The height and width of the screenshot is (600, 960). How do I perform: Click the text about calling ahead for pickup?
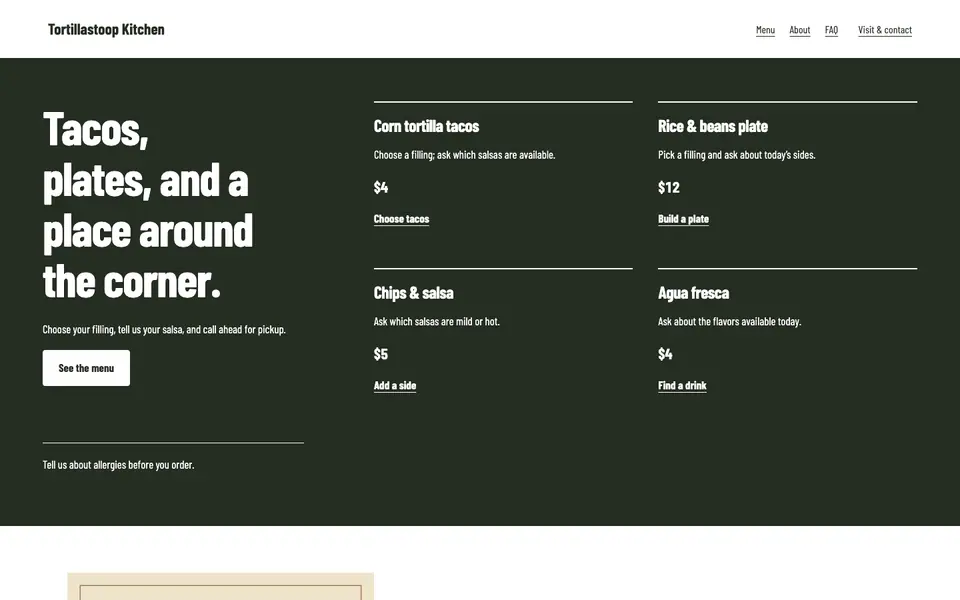tap(164, 329)
